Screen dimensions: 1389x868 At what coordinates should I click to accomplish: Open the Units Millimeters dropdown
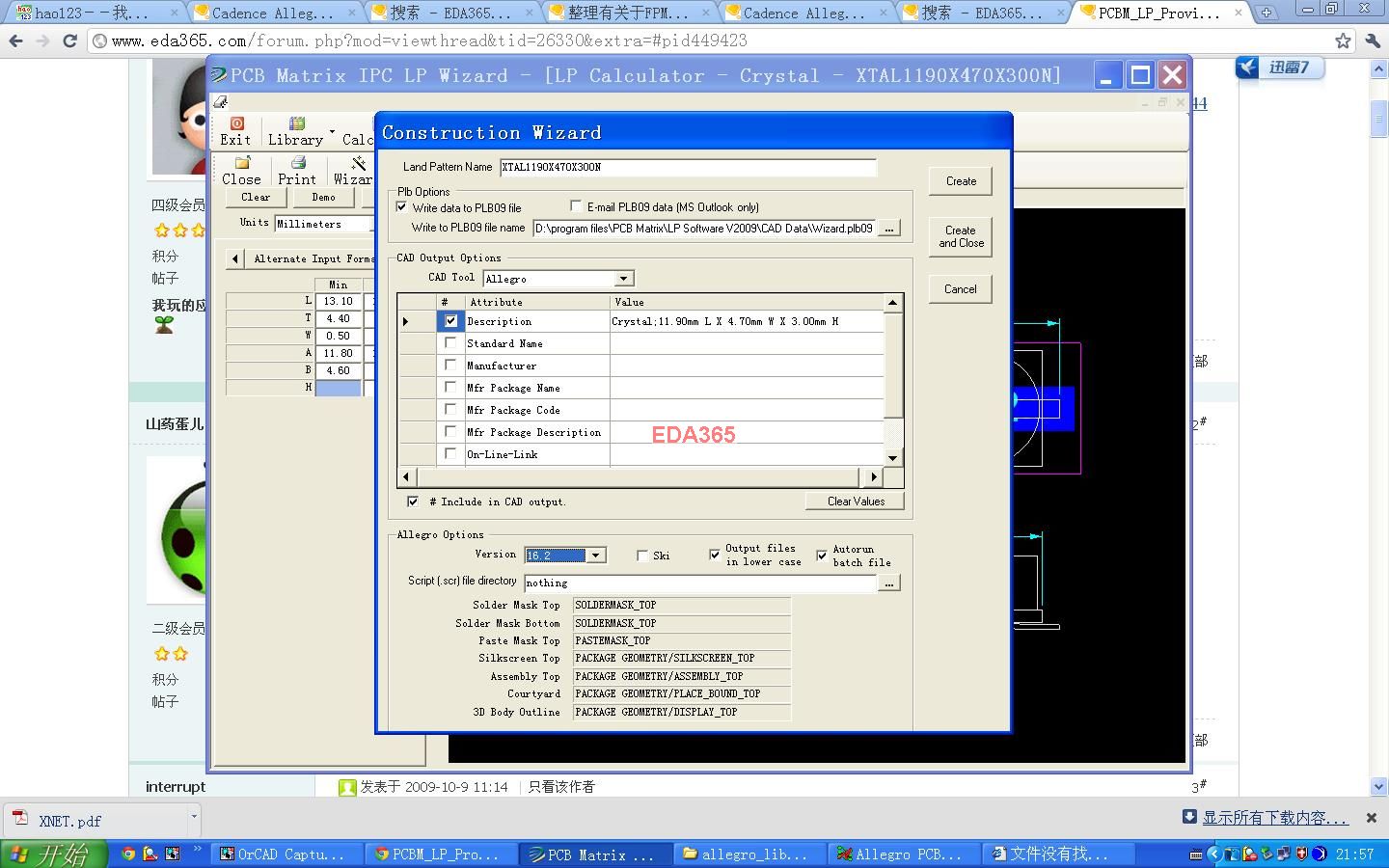[x=323, y=224]
